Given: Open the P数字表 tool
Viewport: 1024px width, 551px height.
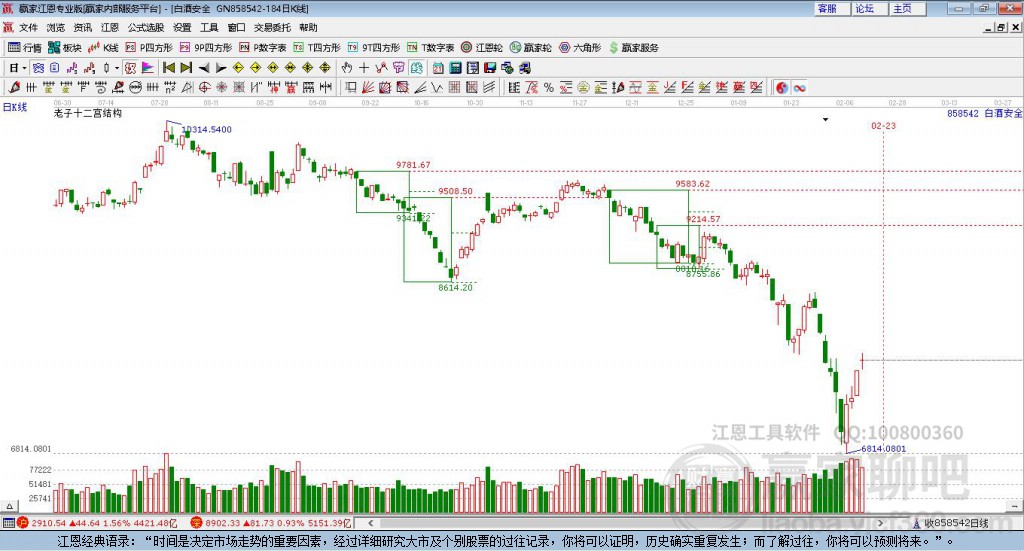Looking at the screenshot, I should tap(263, 48).
